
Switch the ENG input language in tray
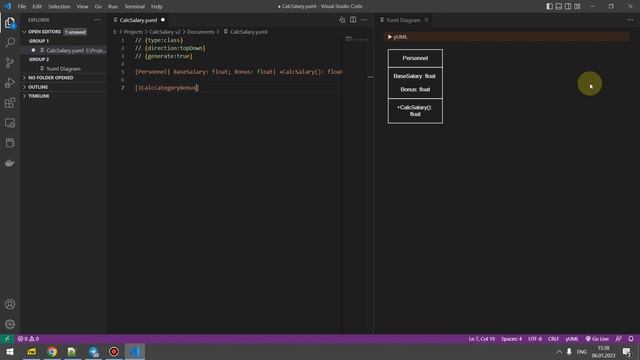pos(582,352)
